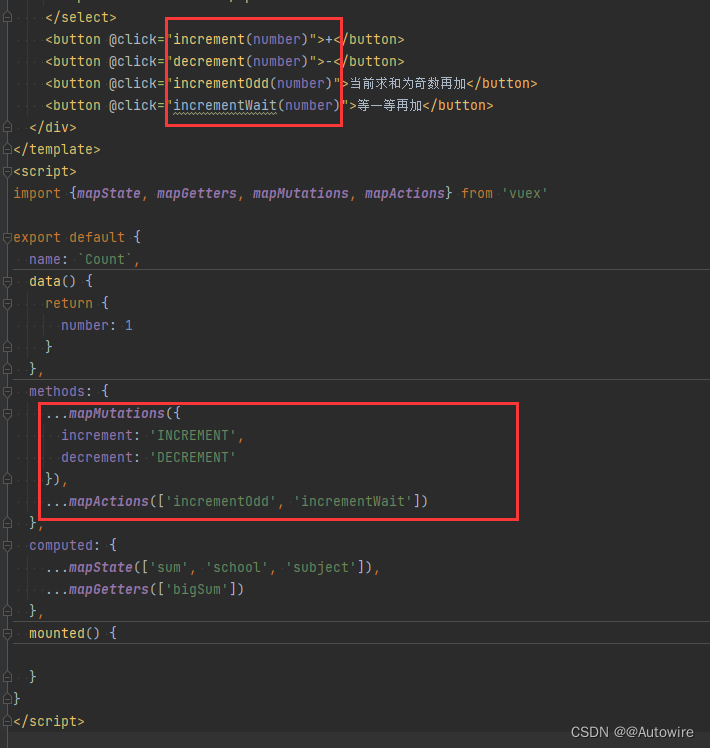Select mapGetters in the import statement
This screenshot has width=710, height=748.
[x=197, y=193]
